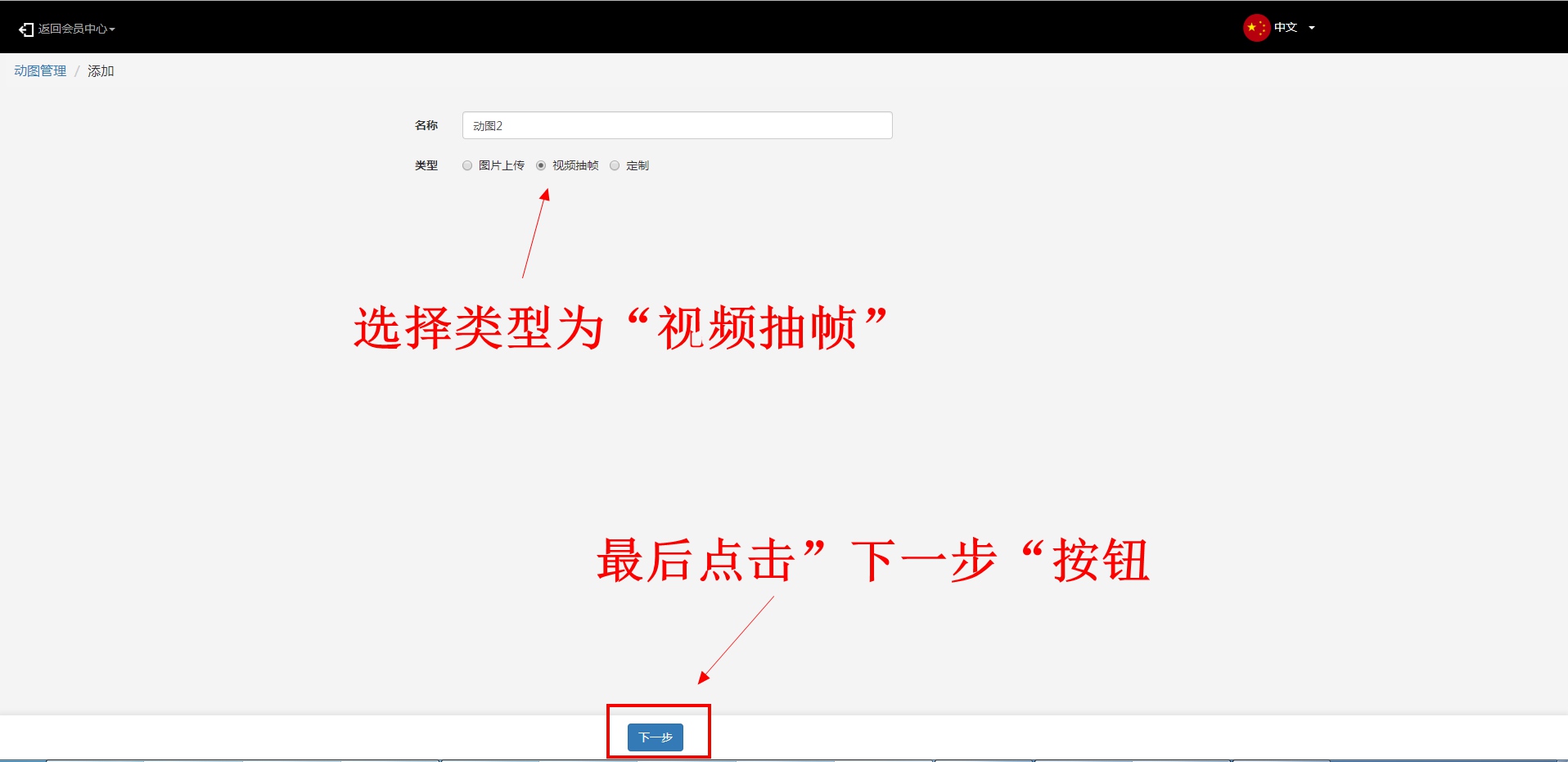Viewport: 1568px width, 762px height.
Task: Select the 视频抽帧 radio button
Action: 541,165
